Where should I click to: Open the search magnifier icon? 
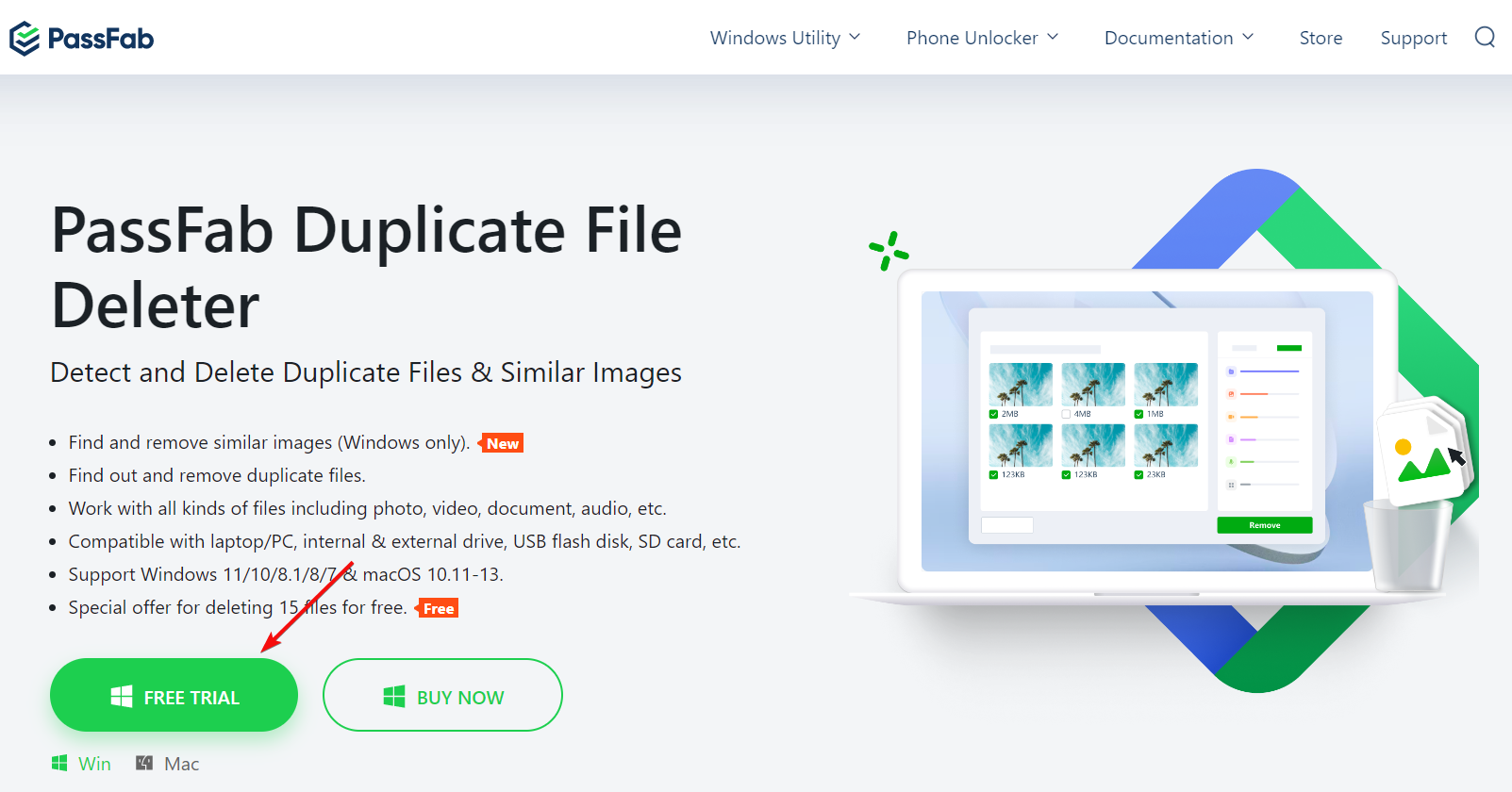click(1485, 37)
